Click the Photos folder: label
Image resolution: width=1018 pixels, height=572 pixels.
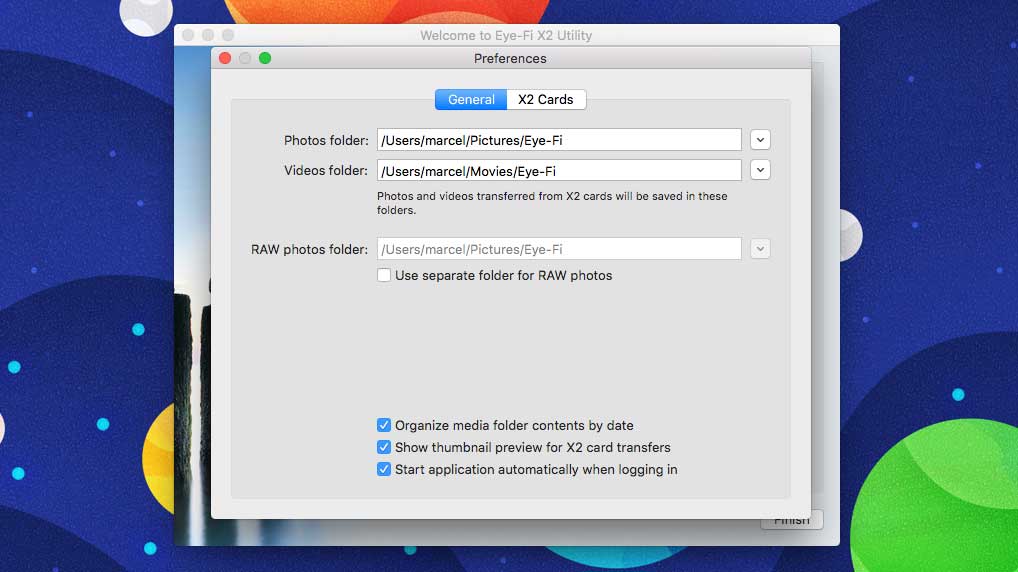(x=326, y=140)
